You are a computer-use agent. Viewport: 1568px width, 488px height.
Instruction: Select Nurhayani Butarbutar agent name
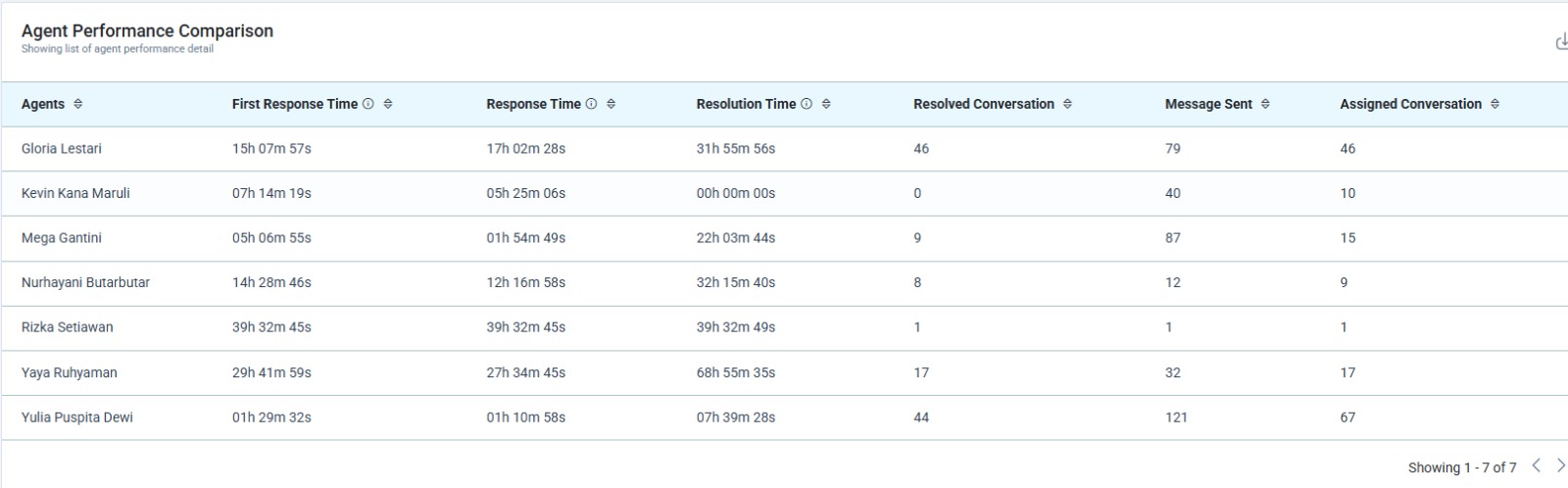(85, 282)
